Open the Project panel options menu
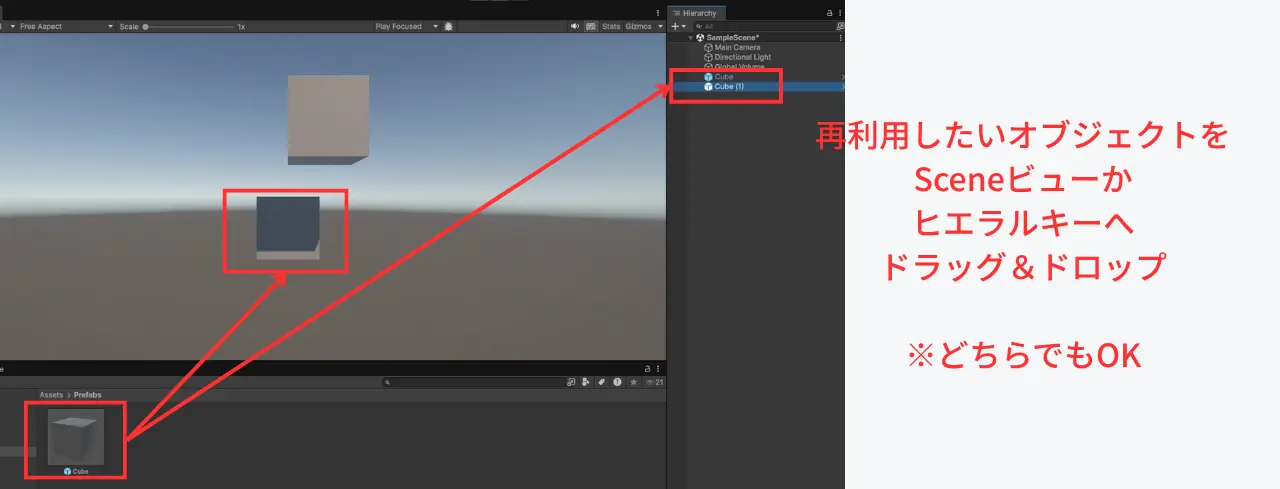The image size is (1280, 489). pyautogui.click(x=658, y=369)
